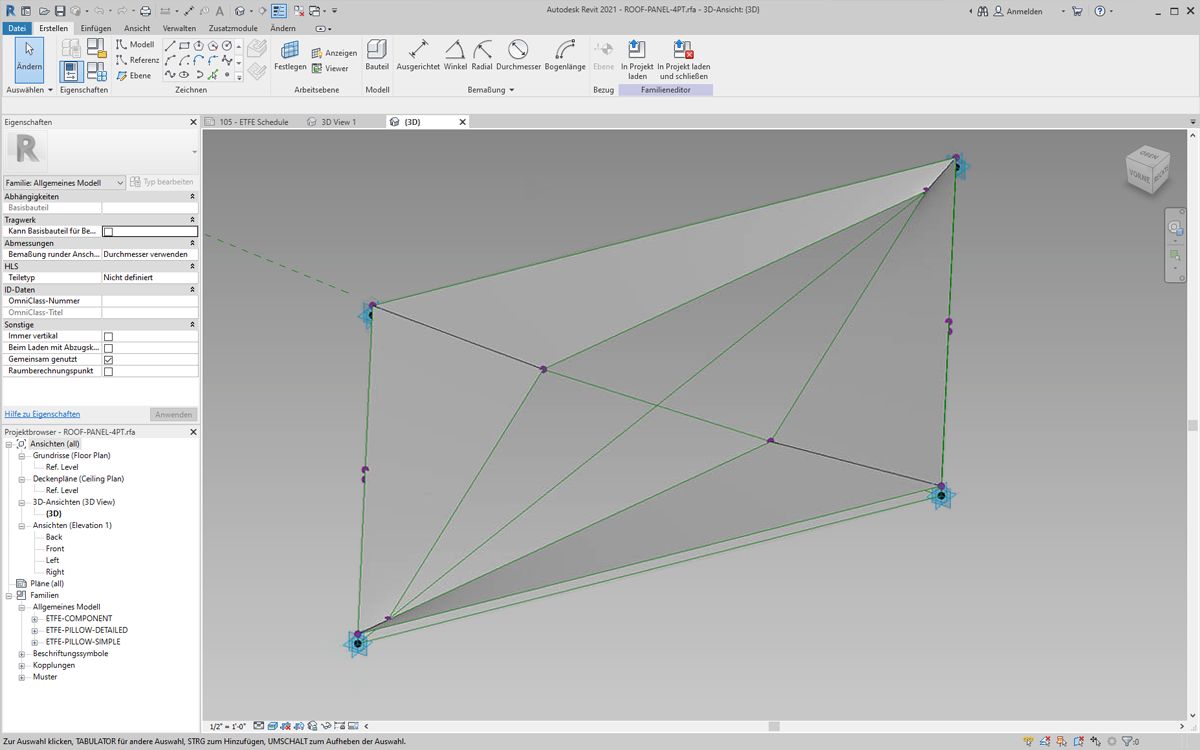Image resolution: width=1200 pixels, height=750 pixels.
Task: Click the Bogenlänge dimension tool
Action: [x=565, y=55]
